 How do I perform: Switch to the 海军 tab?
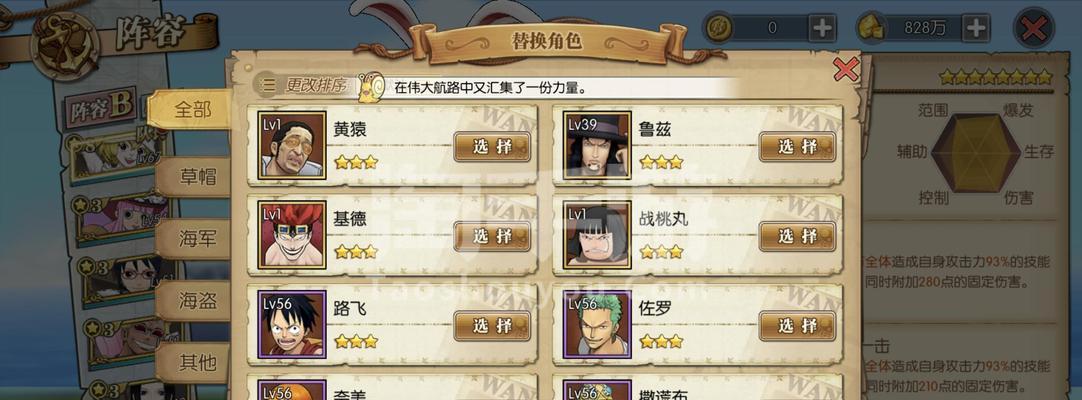(198, 239)
